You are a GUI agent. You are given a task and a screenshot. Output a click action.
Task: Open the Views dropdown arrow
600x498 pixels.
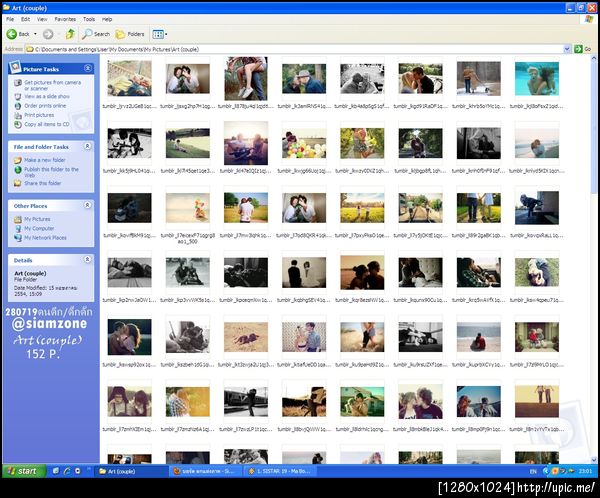[166, 34]
